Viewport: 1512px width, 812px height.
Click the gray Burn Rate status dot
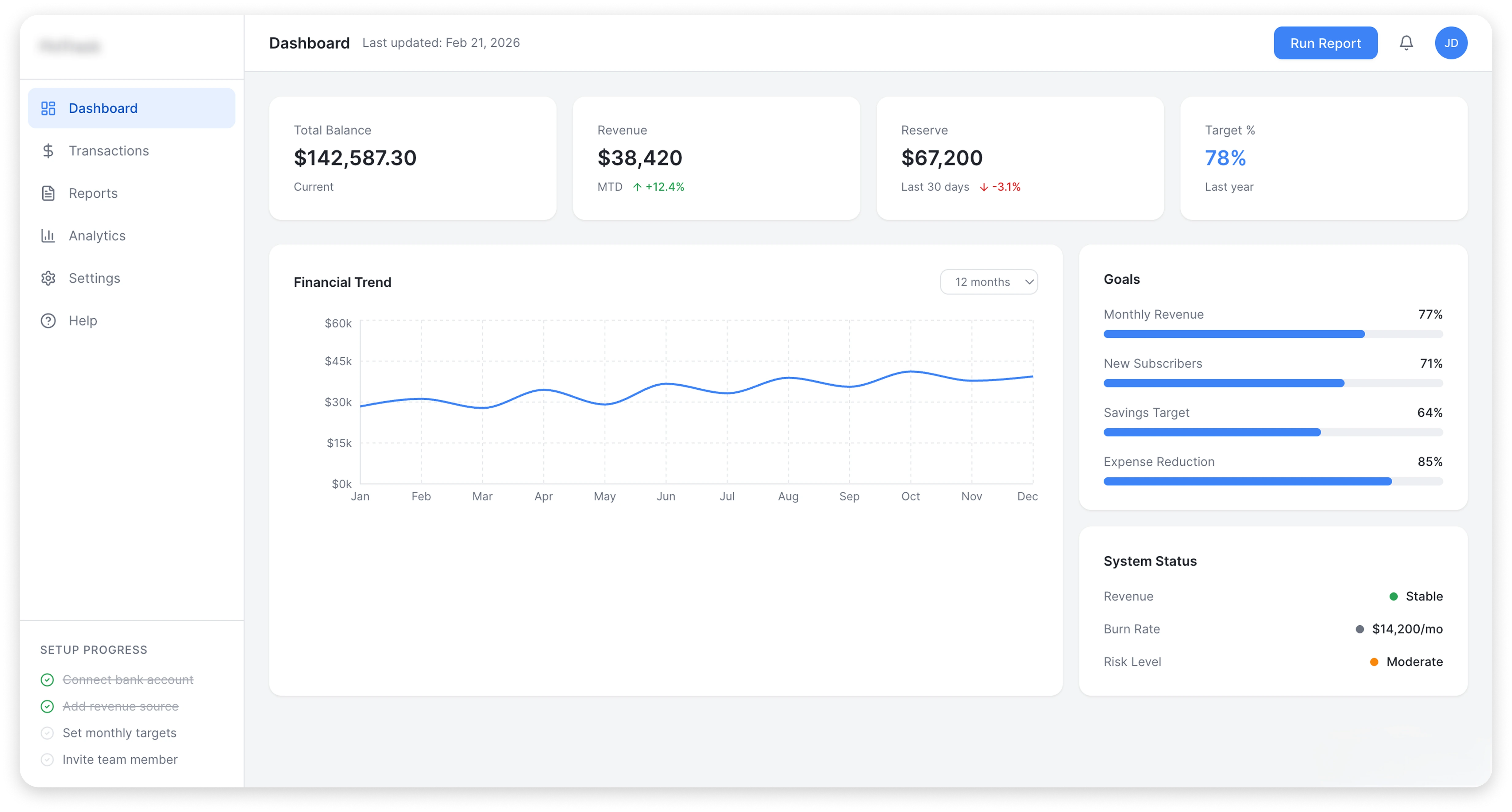[1360, 629]
